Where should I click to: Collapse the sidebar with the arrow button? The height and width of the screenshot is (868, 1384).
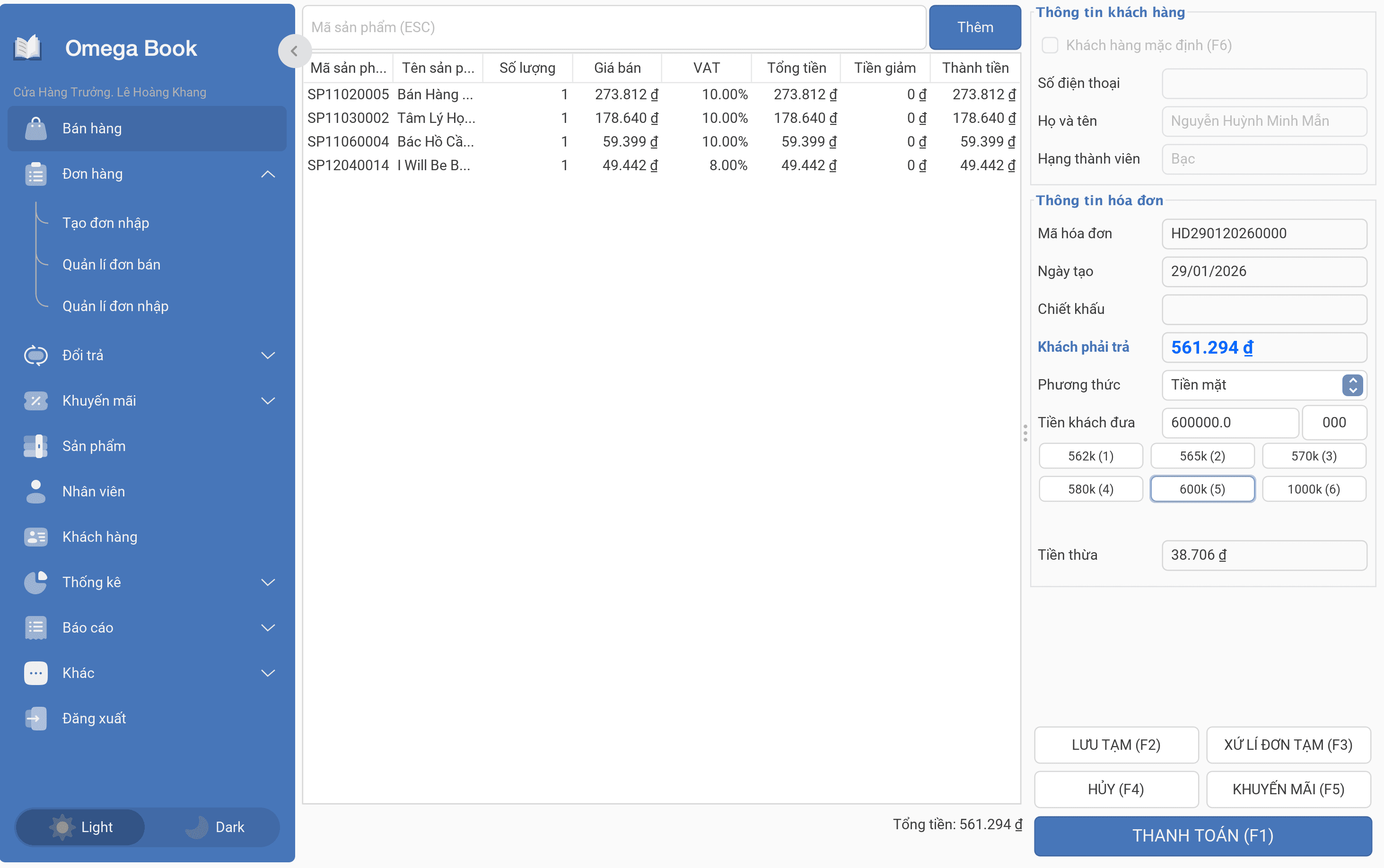(x=294, y=51)
